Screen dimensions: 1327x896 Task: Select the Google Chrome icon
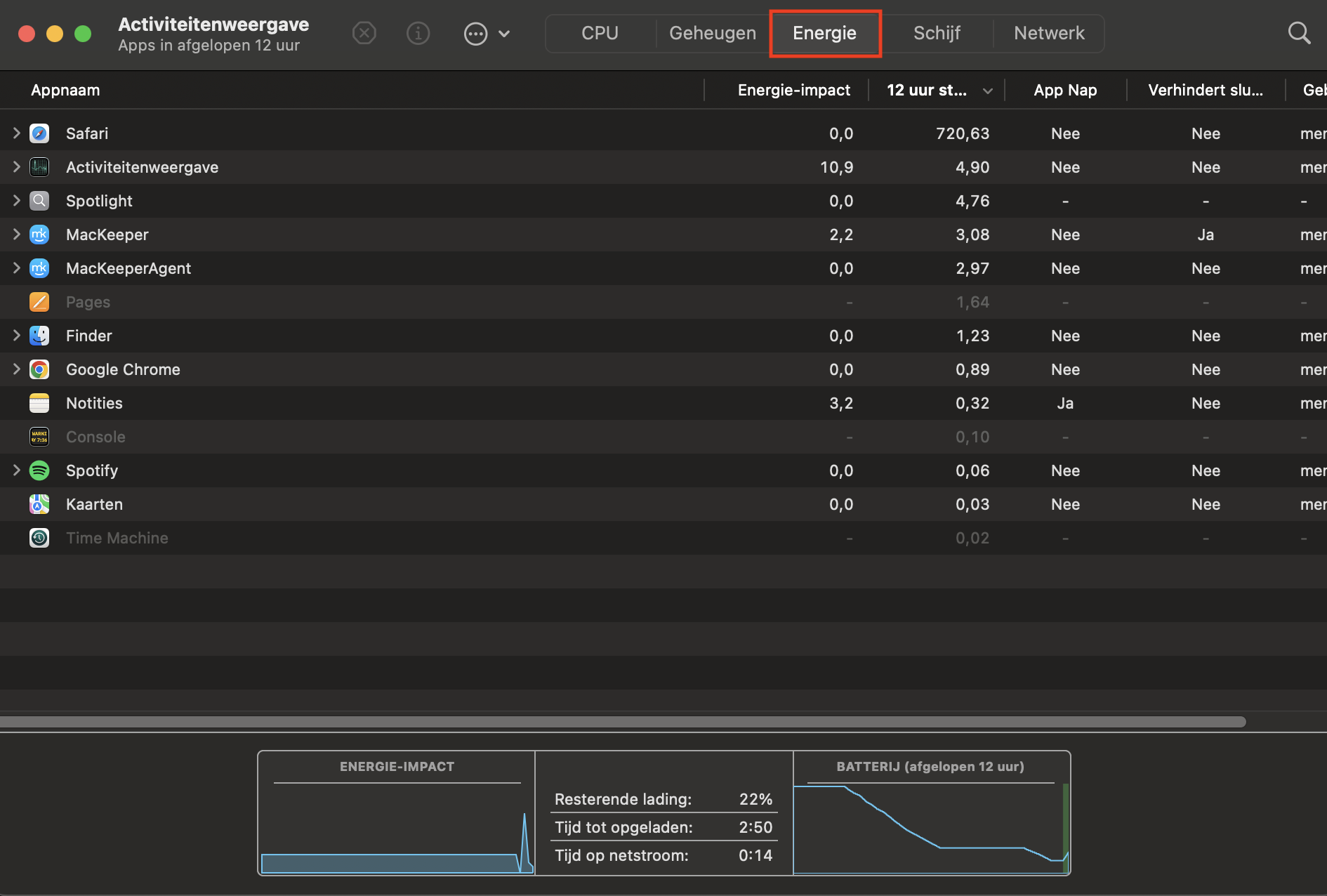(x=39, y=369)
